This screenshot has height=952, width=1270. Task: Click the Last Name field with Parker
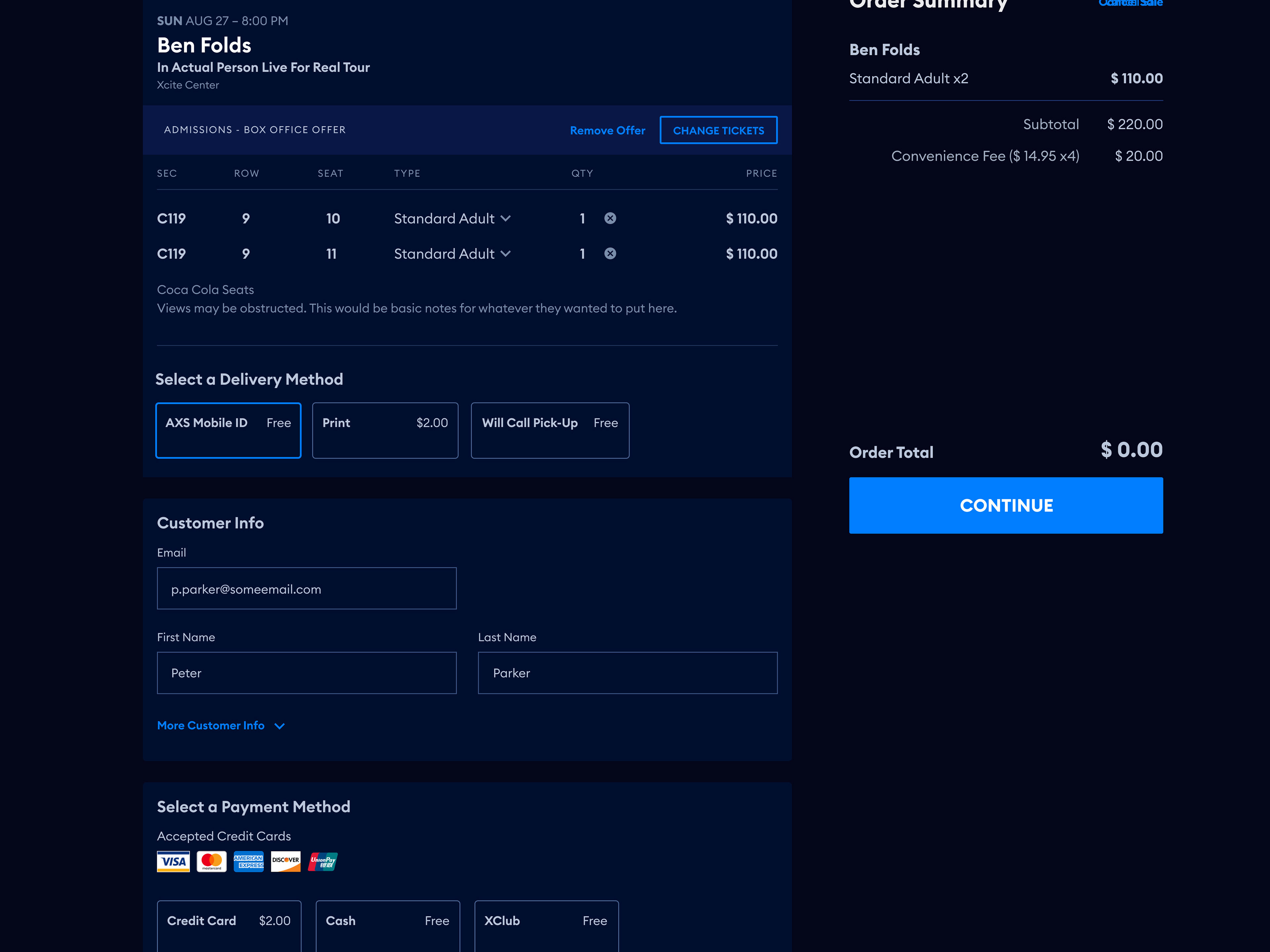coord(627,673)
